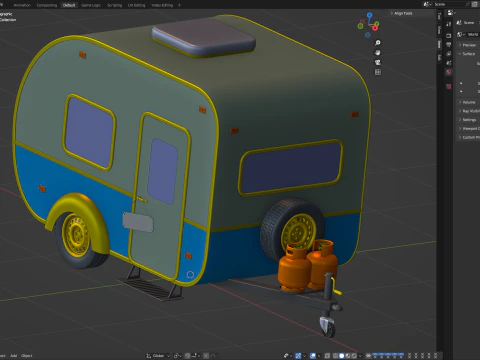Open the Render properties tab icon
The height and width of the screenshot is (360, 480).
tap(449, 35)
